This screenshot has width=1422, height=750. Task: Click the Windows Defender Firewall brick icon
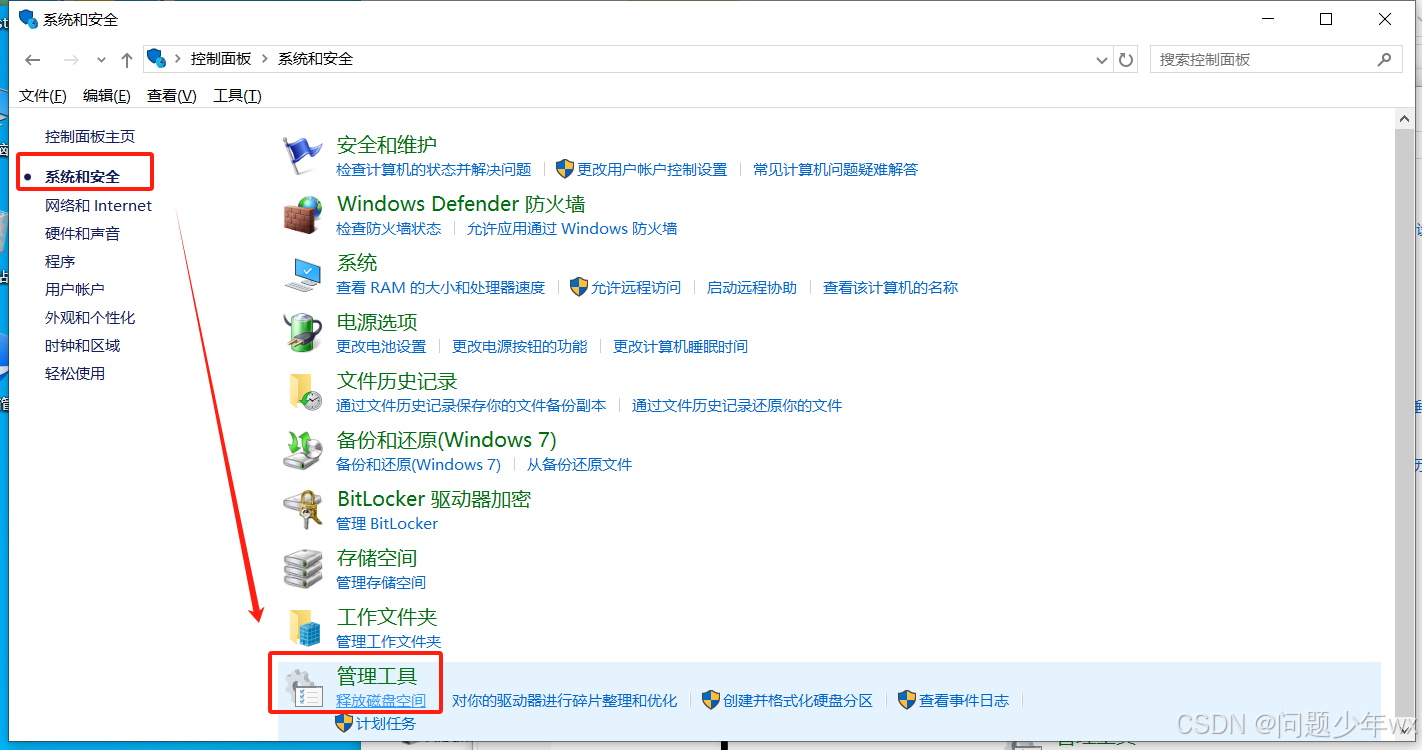pos(303,214)
